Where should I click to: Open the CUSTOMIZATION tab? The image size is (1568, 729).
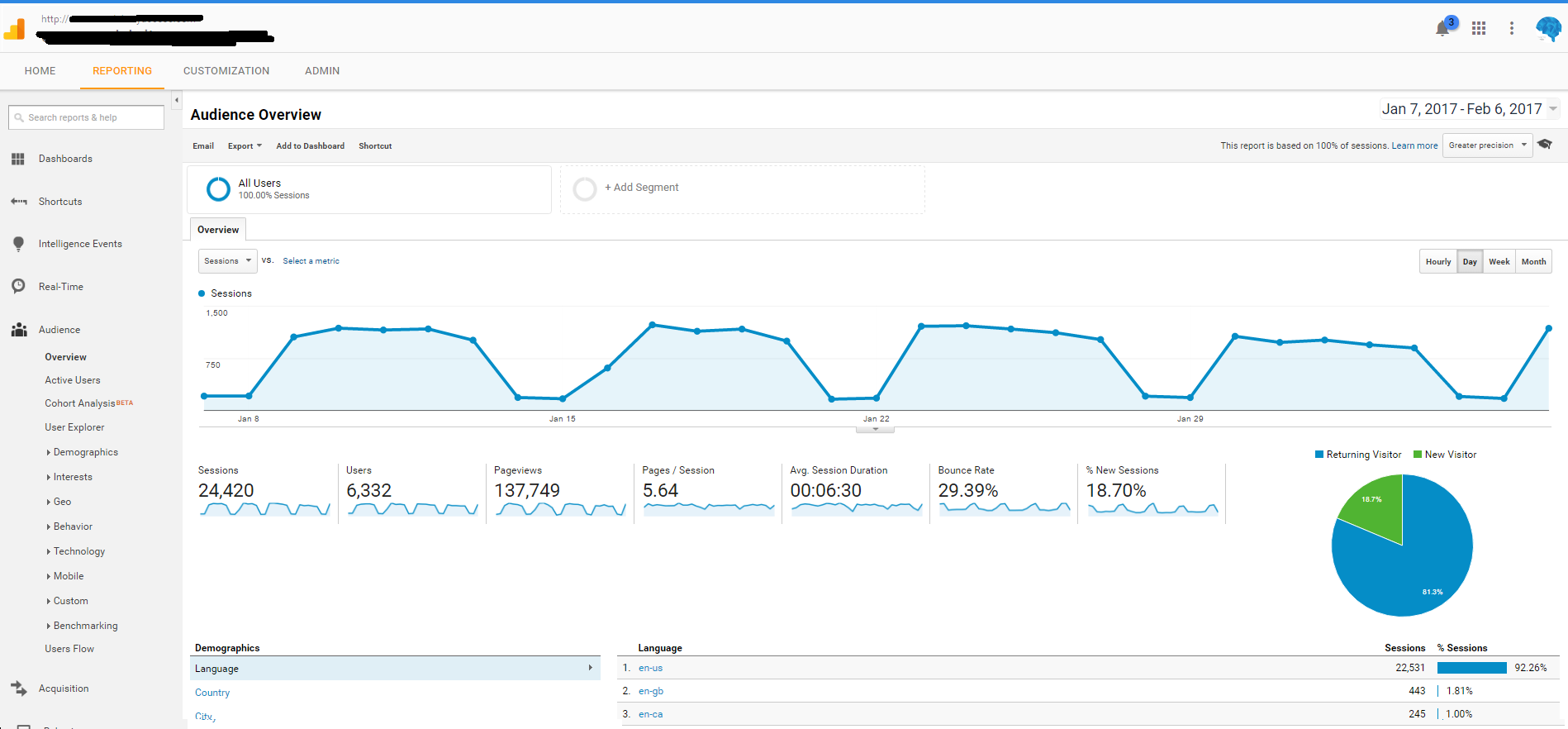tap(226, 71)
